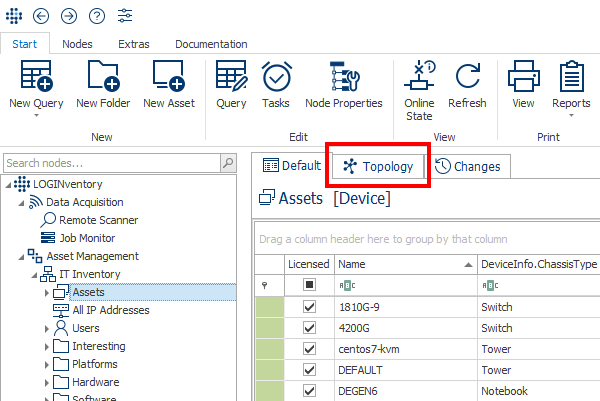Open the New Query dropdown arrow
600x401 pixels.
(36, 115)
